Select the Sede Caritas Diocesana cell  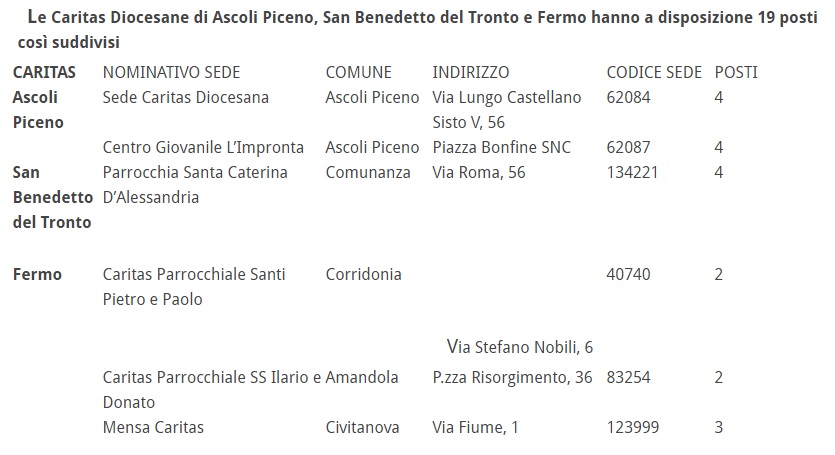point(186,98)
